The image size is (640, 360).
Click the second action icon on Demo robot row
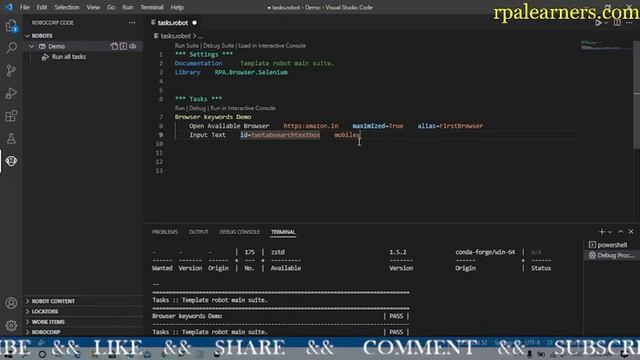123,46
